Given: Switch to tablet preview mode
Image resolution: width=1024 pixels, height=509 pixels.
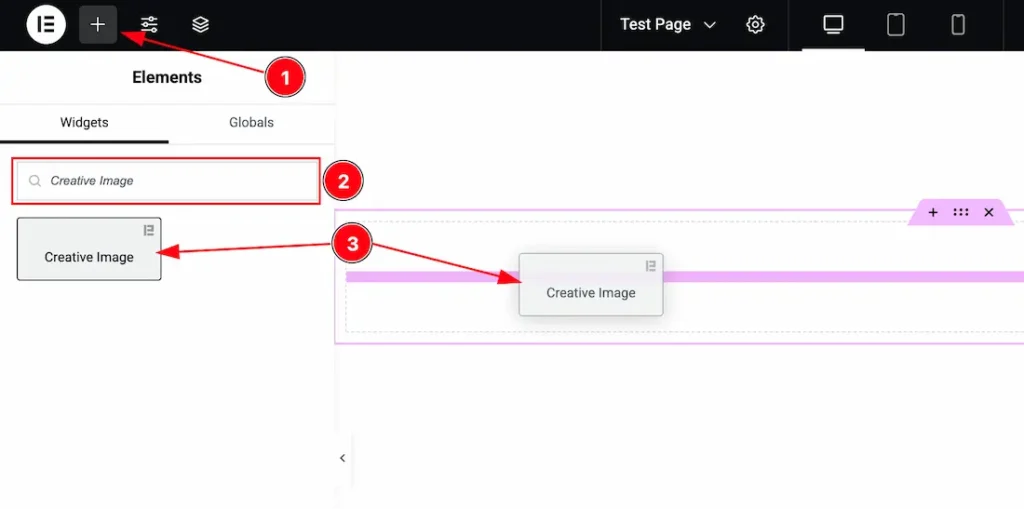Looking at the screenshot, I should point(895,25).
